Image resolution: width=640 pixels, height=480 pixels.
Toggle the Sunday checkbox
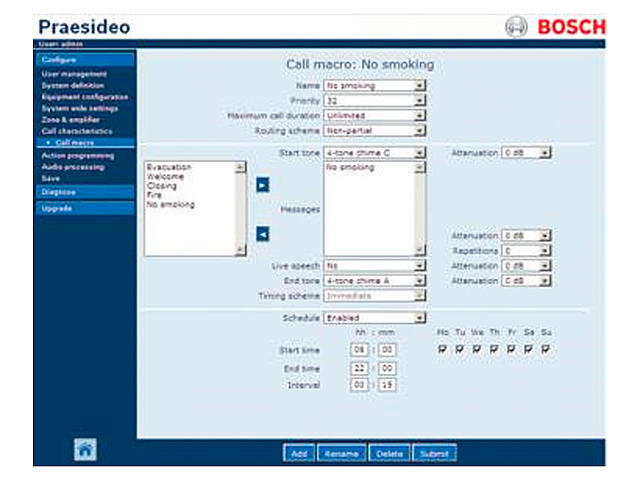tap(545, 349)
